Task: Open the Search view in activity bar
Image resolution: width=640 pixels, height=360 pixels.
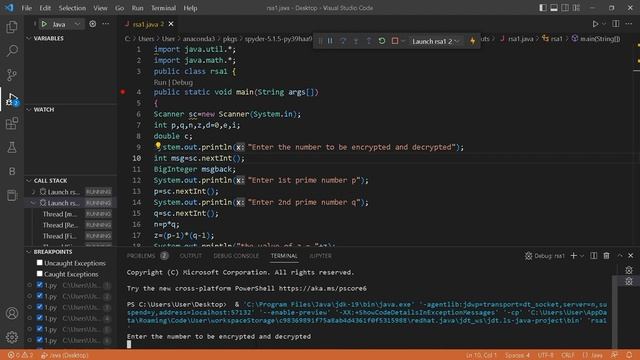Action: tap(12, 51)
